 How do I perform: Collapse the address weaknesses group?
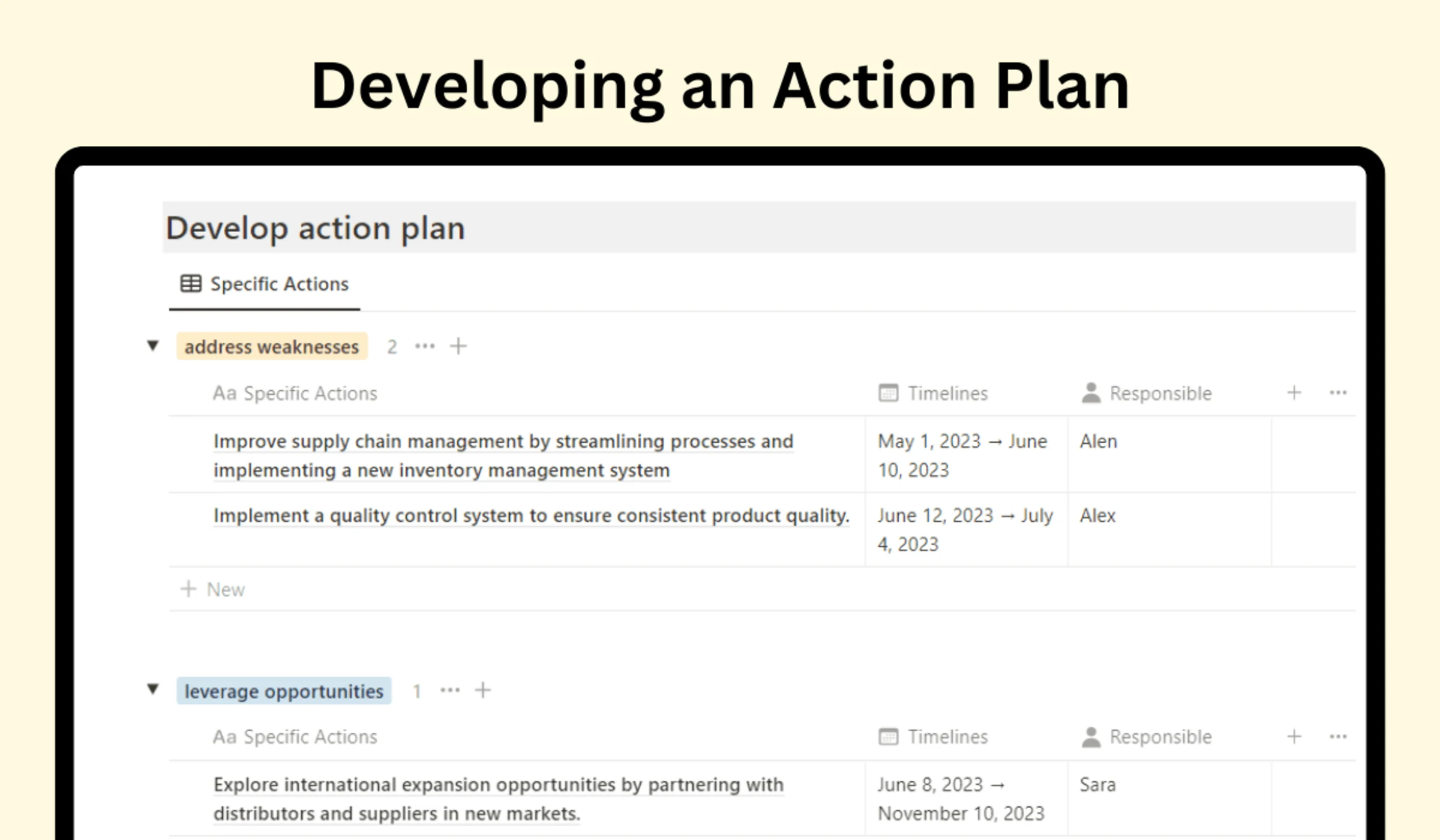coord(154,346)
